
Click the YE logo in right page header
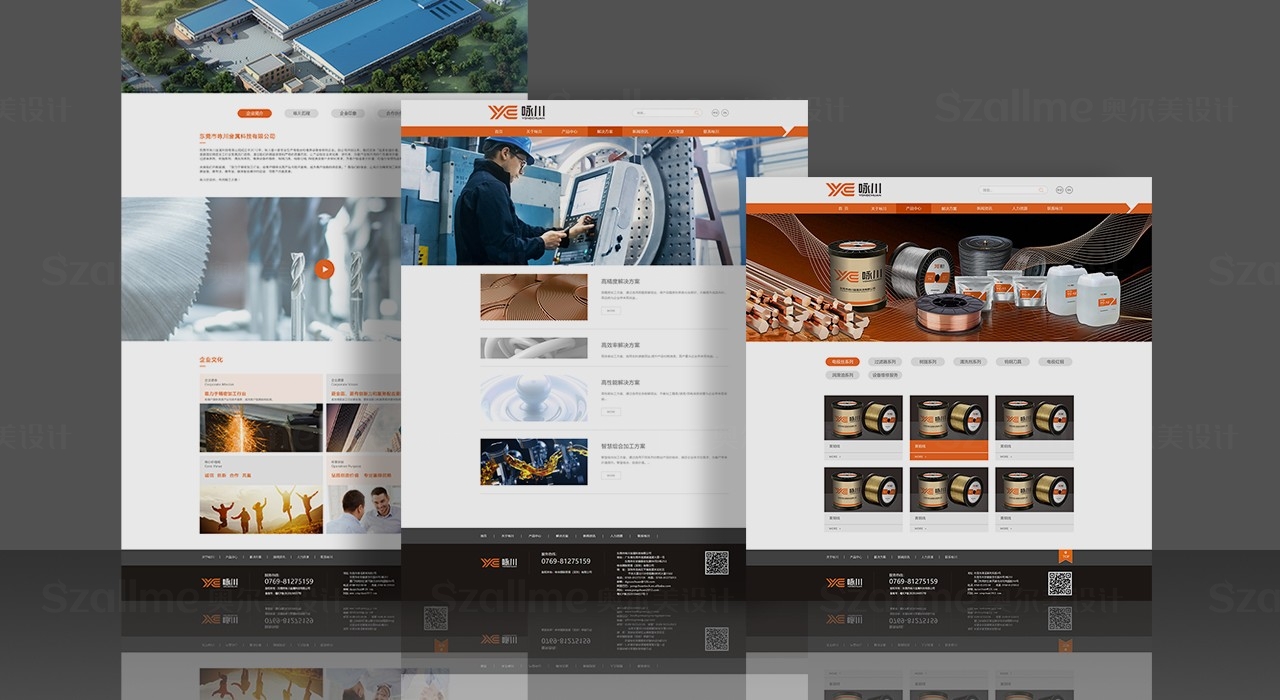tap(854, 190)
